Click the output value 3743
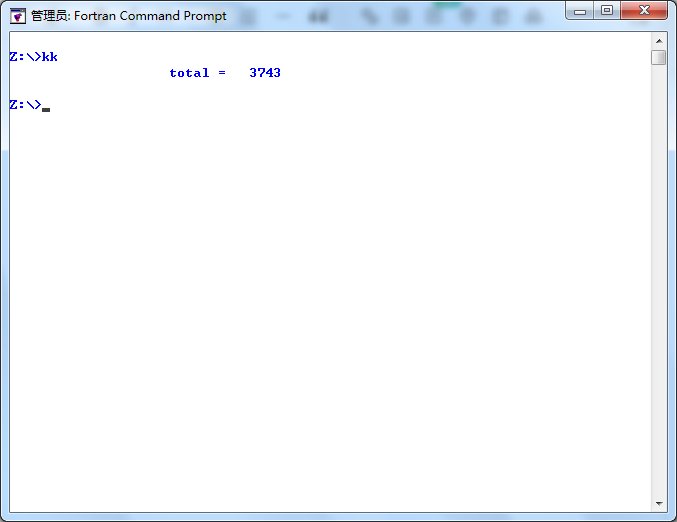 click(265, 73)
